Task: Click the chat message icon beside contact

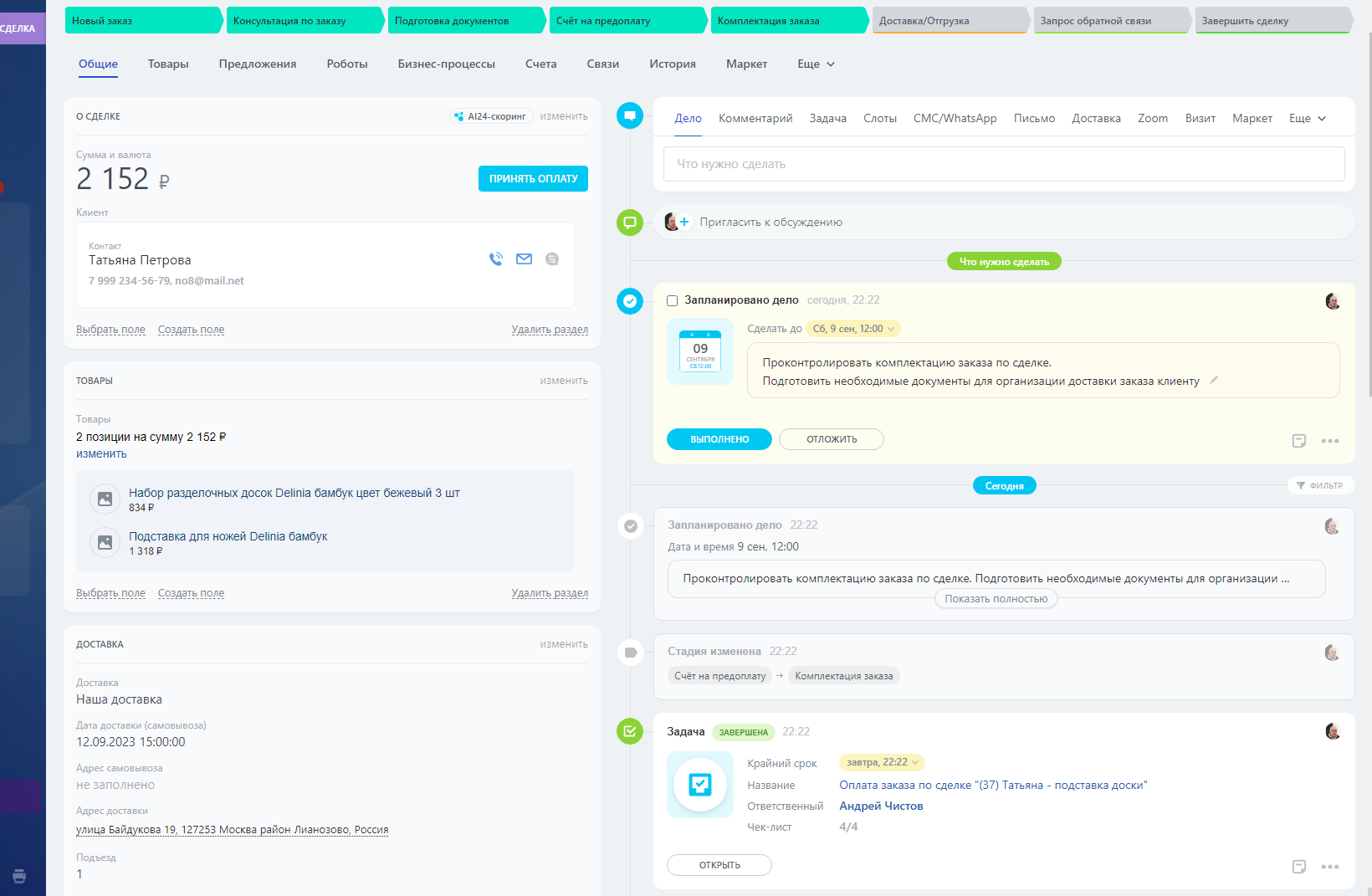Action: (552, 259)
